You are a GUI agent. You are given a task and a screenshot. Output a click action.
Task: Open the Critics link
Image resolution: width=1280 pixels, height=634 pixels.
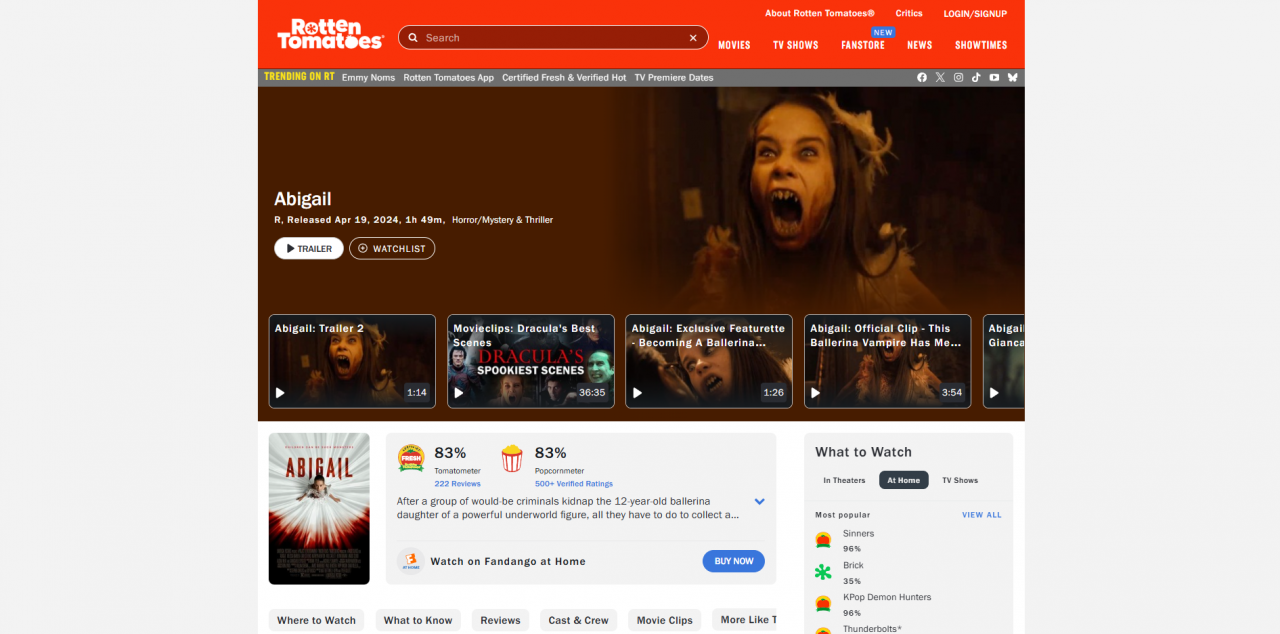(x=909, y=13)
